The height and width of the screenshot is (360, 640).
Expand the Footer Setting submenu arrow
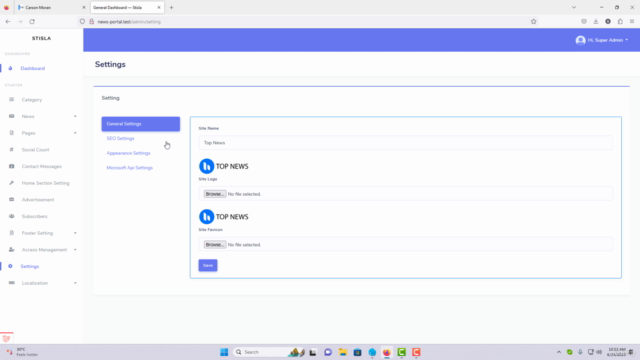pos(75,233)
